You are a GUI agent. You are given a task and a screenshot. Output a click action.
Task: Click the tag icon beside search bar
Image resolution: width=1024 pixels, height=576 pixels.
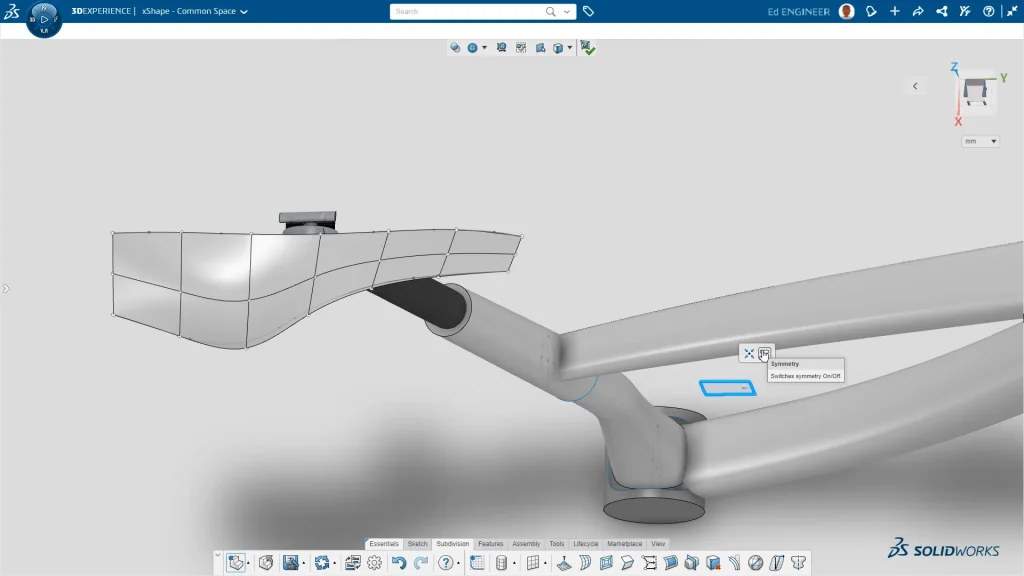coord(589,12)
